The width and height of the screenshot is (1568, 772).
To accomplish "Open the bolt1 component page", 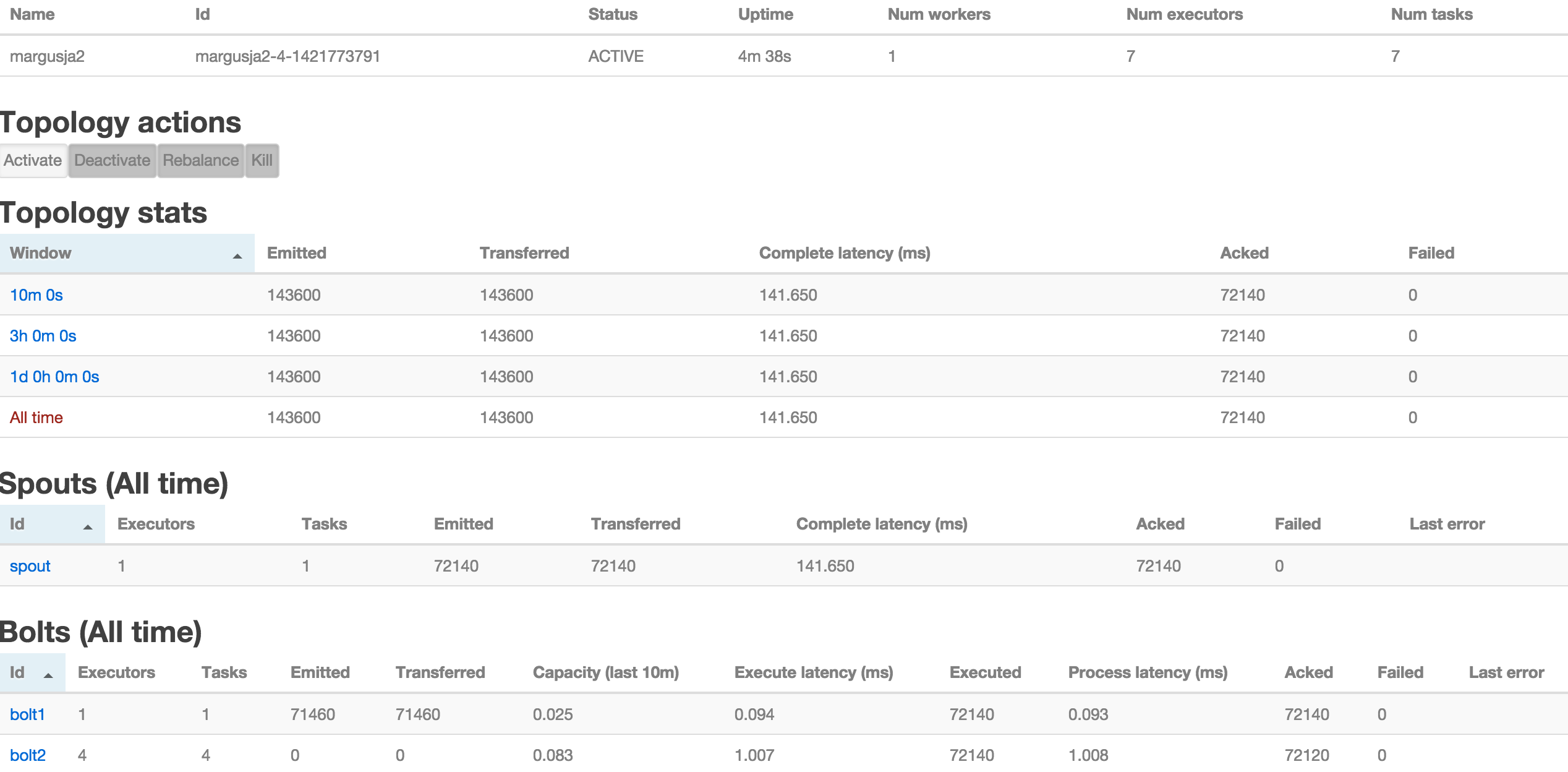I will (28, 714).
